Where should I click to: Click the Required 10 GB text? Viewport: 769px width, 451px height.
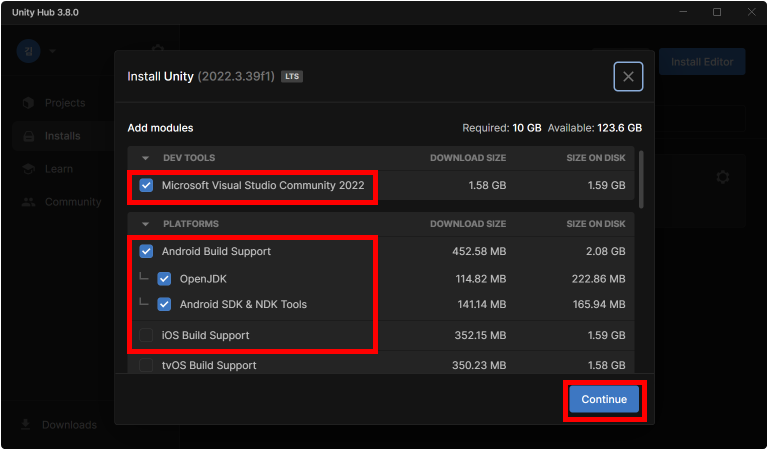pyautogui.click(x=502, y=128)
